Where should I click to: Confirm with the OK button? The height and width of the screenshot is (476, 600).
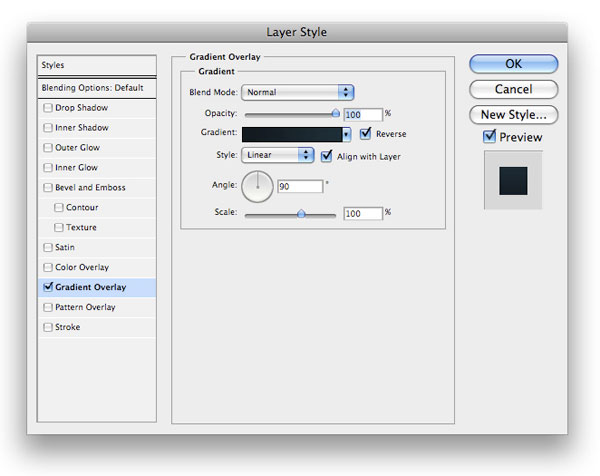514,64
